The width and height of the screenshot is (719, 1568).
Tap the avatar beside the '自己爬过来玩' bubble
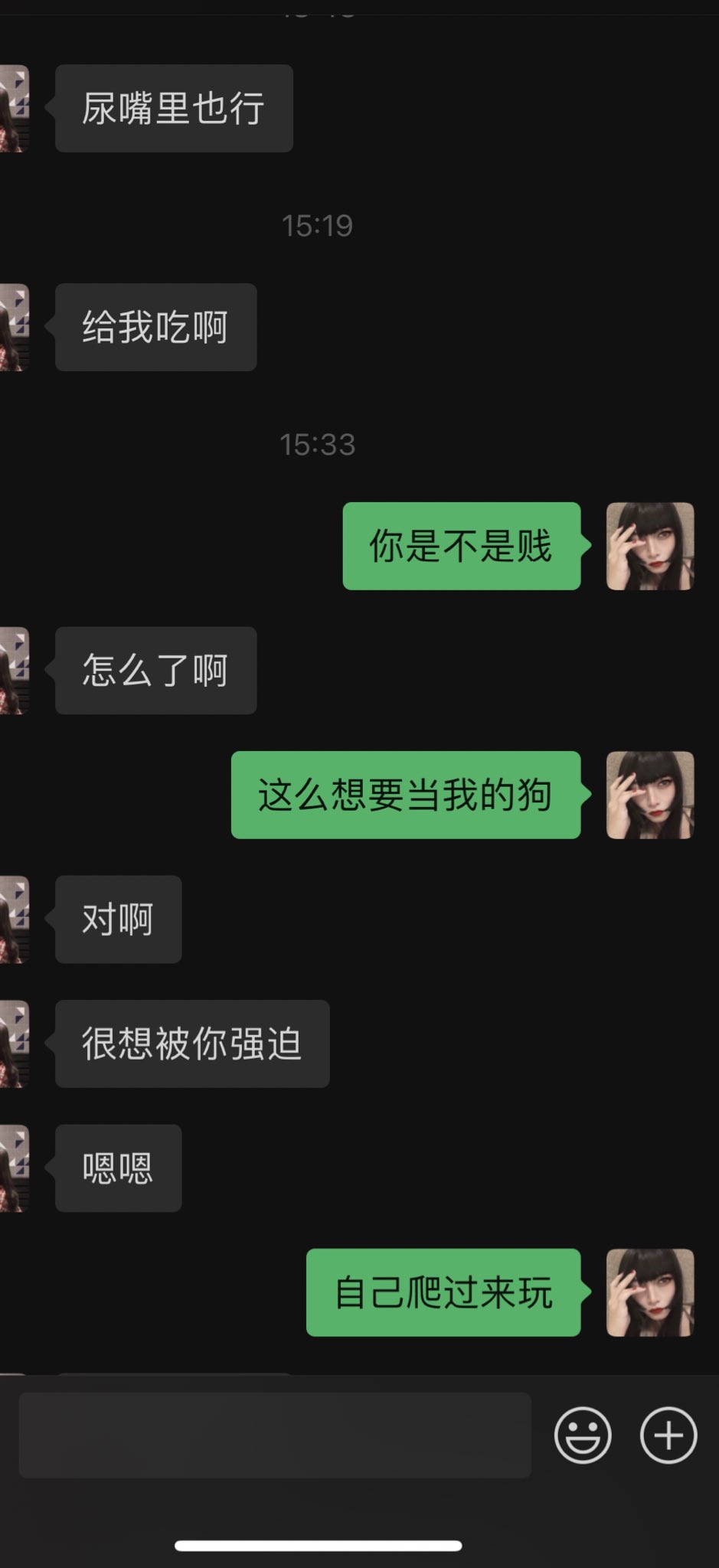[x=650, y=1292]
